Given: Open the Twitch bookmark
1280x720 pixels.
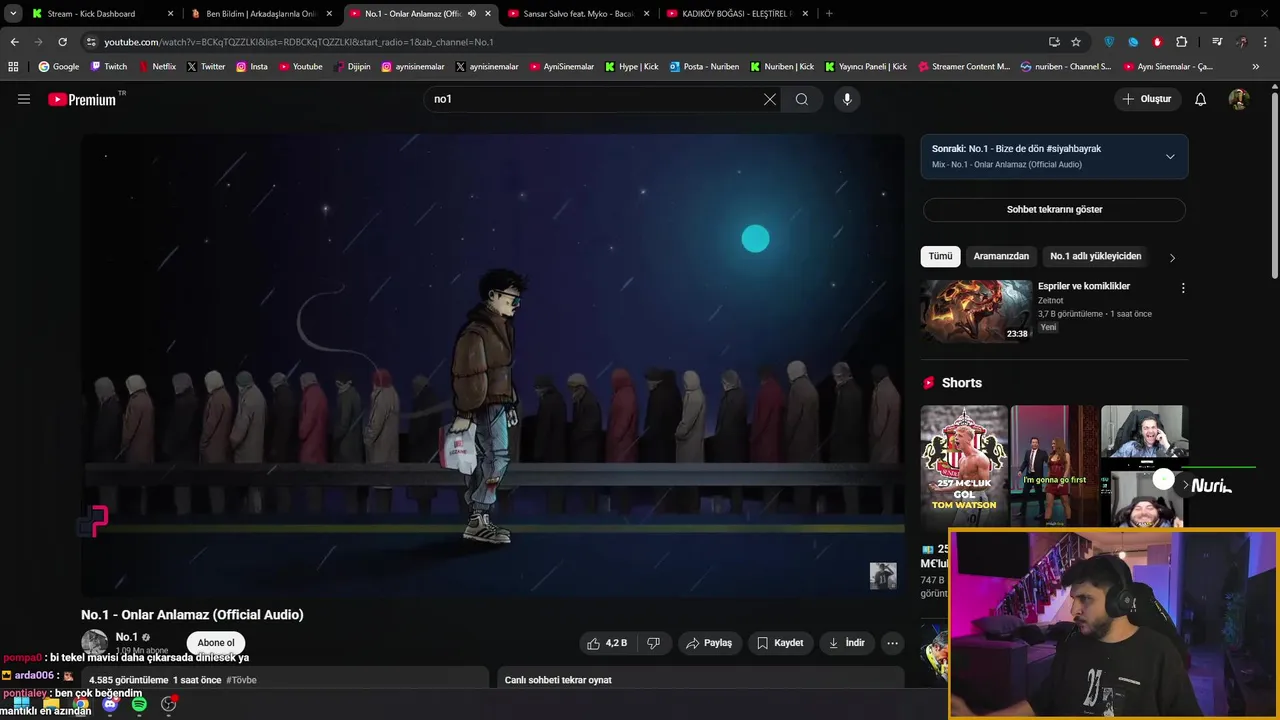Looking at the screenshot, I should (109, 67).
